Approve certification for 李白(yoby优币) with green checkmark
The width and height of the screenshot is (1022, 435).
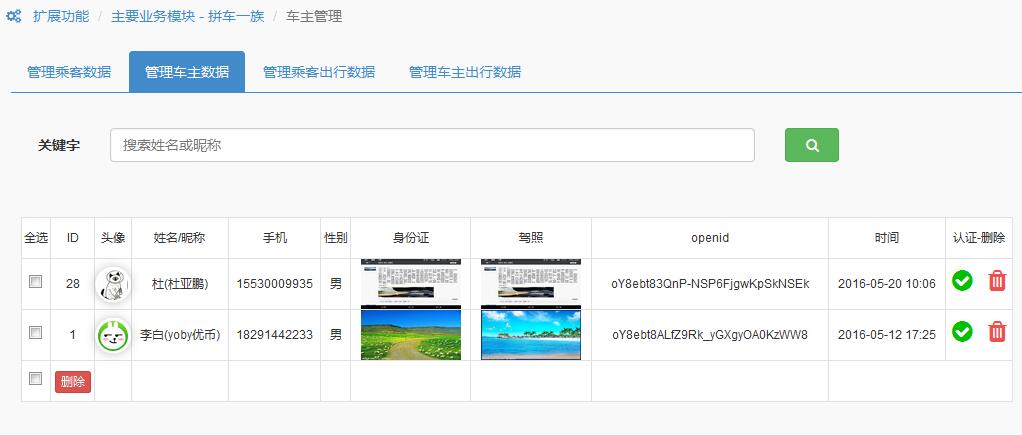click(962, 331)
